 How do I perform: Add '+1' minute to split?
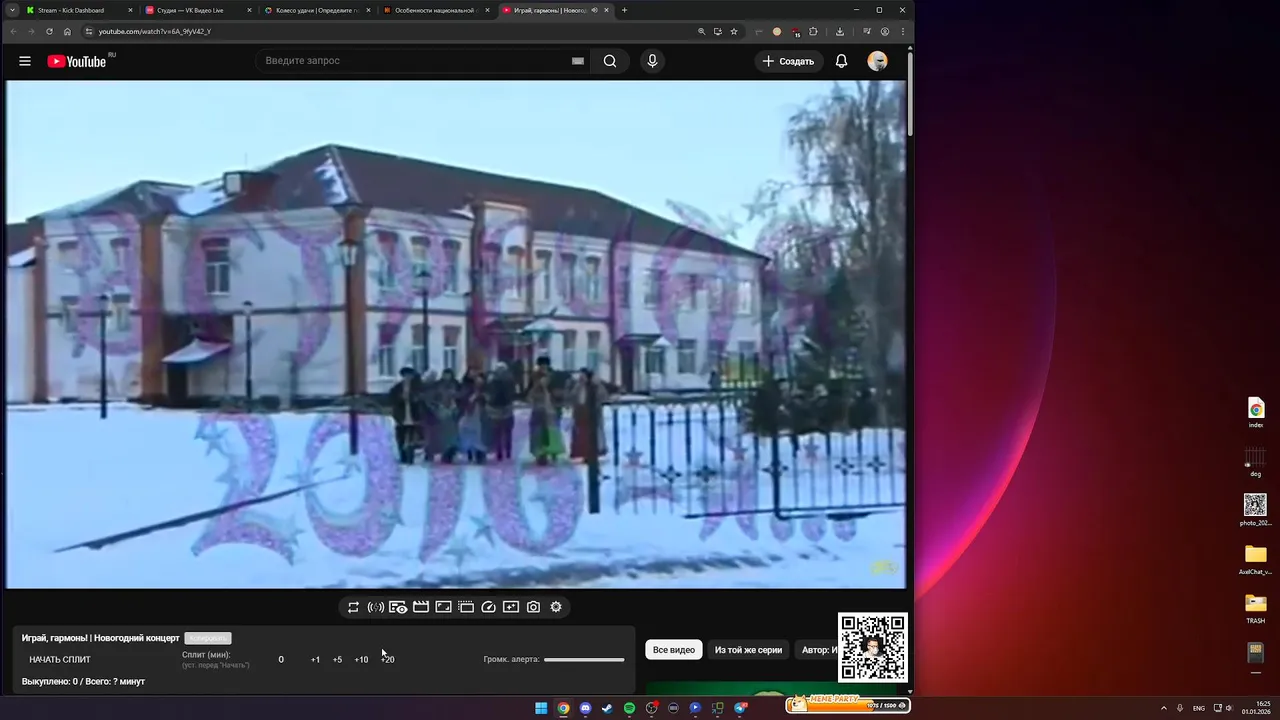[315, 660]
